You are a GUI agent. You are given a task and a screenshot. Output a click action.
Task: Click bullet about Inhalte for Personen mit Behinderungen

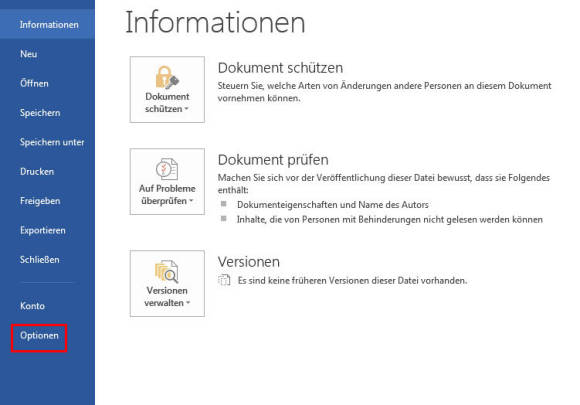390,220
